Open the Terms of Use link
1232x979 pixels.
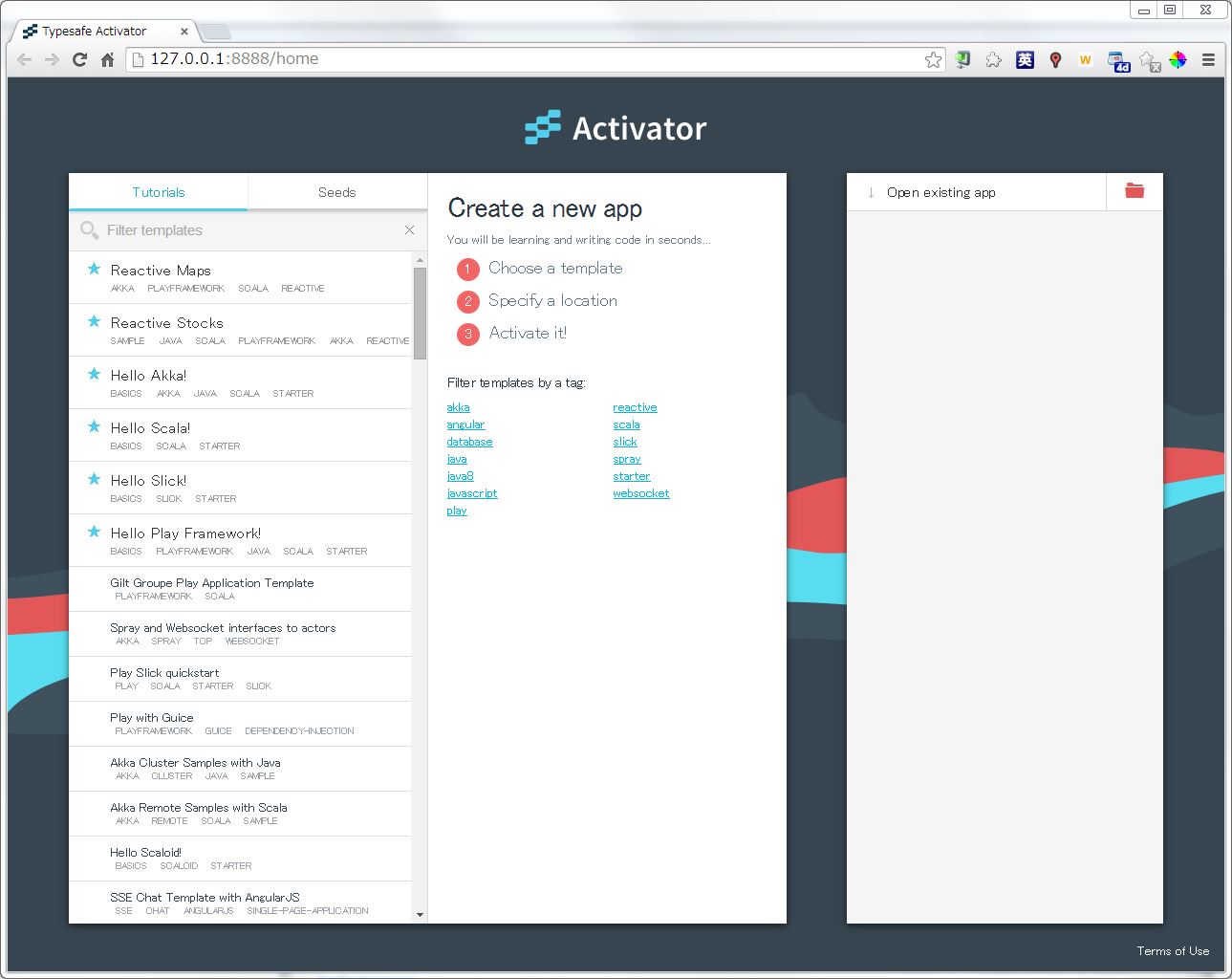[1173, 950]
